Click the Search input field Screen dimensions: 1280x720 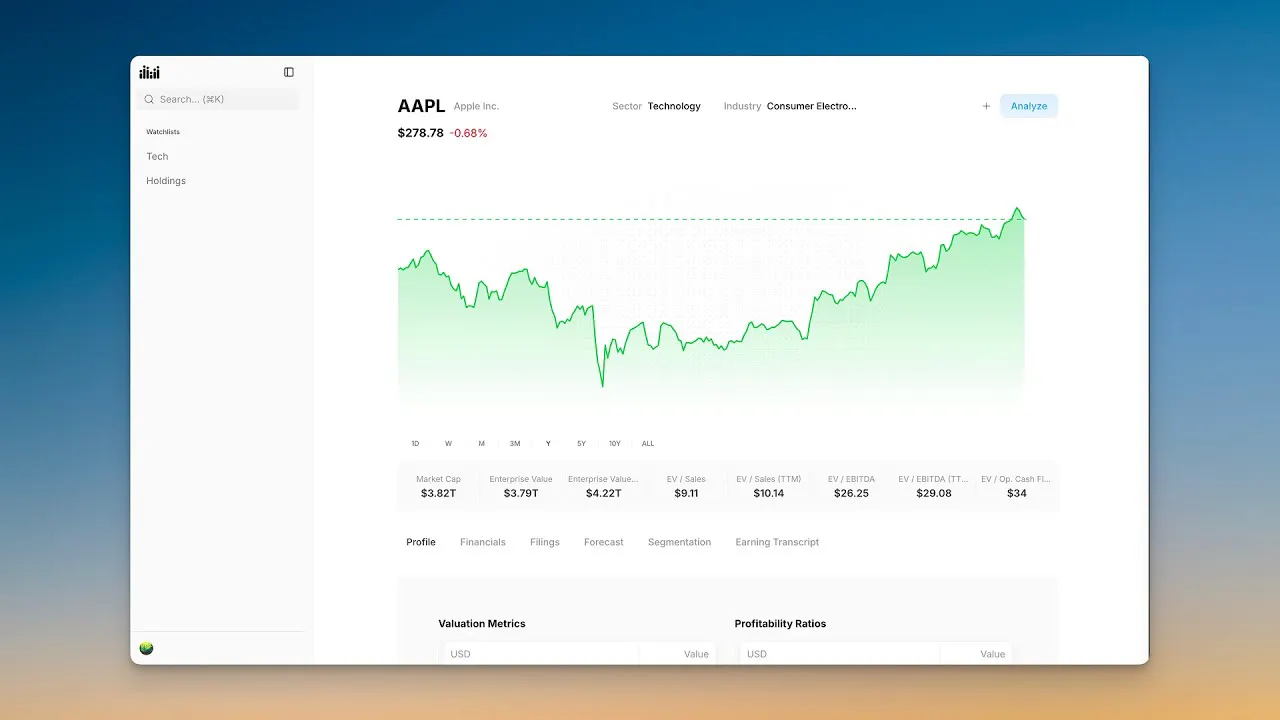pos(218,99)
